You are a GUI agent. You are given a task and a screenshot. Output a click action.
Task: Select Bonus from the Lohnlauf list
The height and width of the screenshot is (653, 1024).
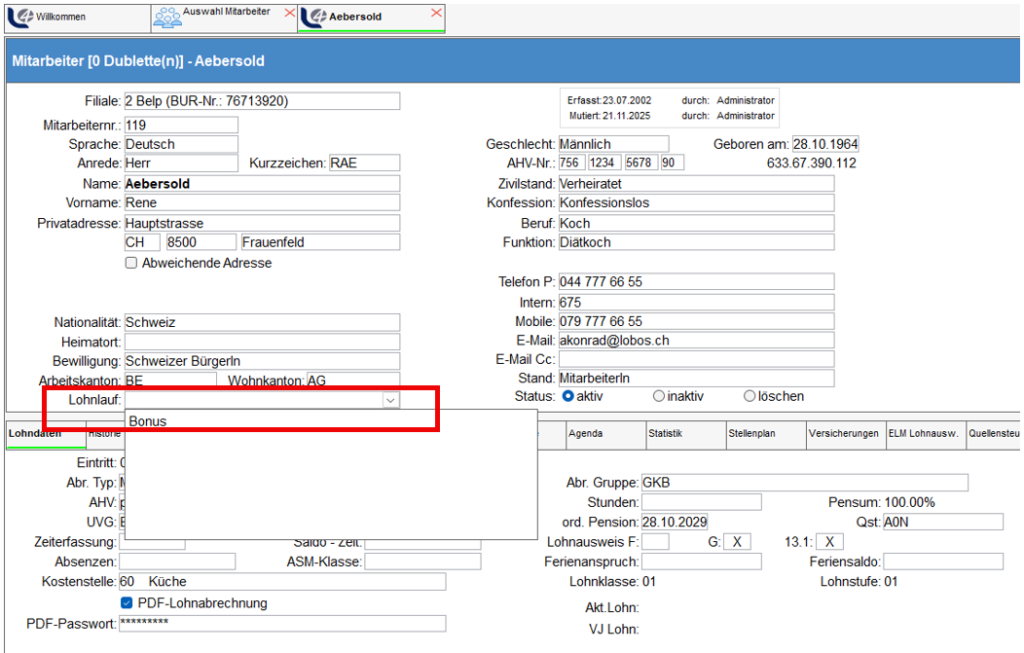tap(148, 422)
